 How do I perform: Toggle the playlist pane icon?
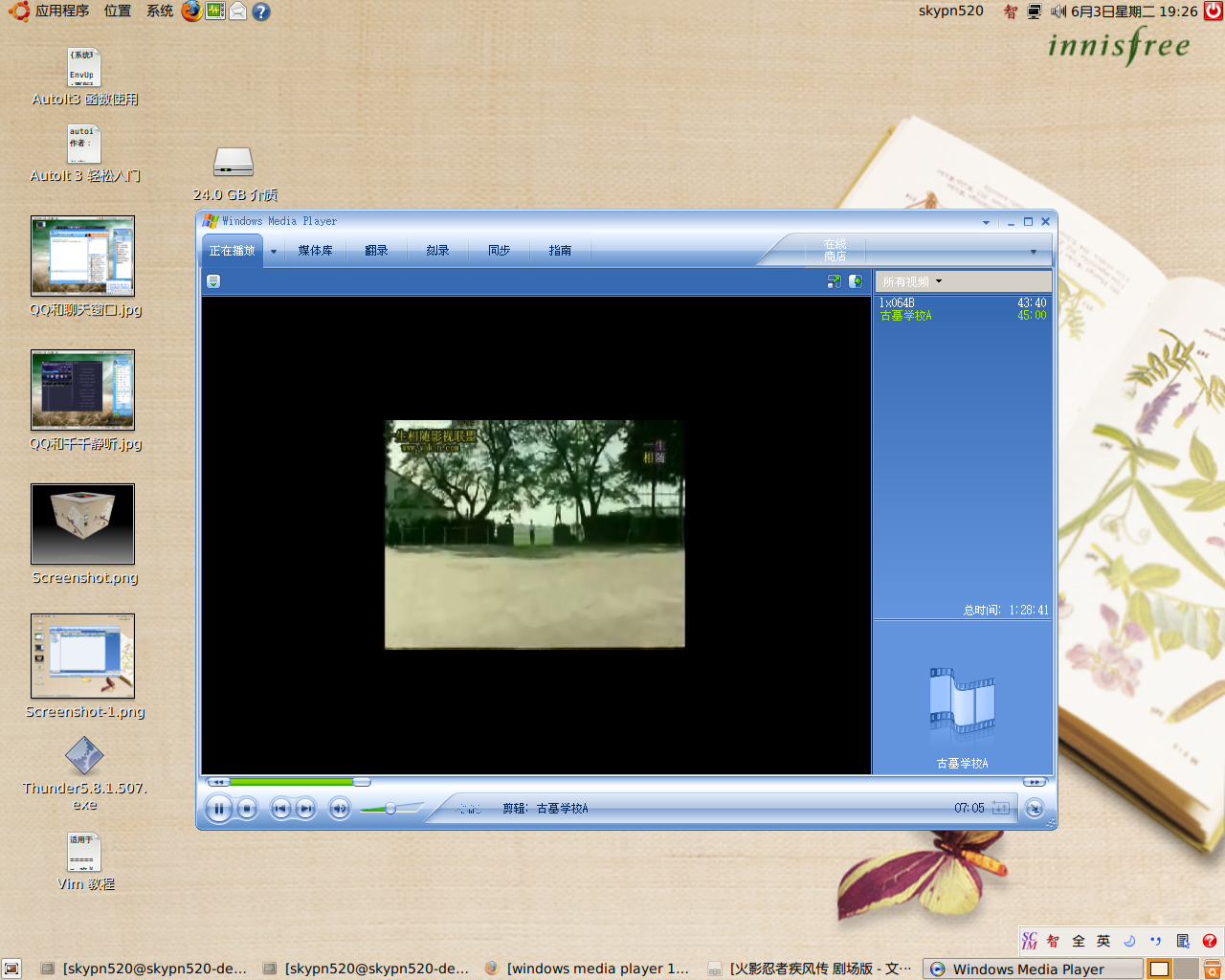click(856, 281)
